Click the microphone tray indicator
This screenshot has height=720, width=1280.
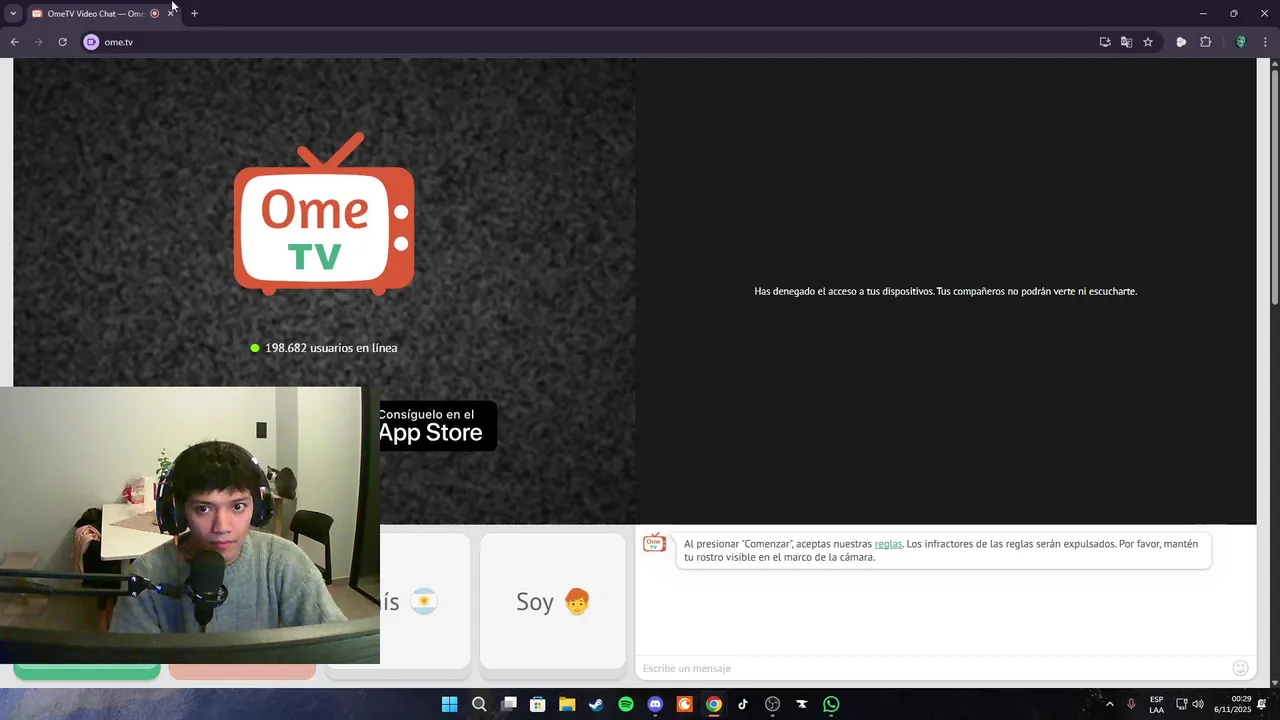1132,704
